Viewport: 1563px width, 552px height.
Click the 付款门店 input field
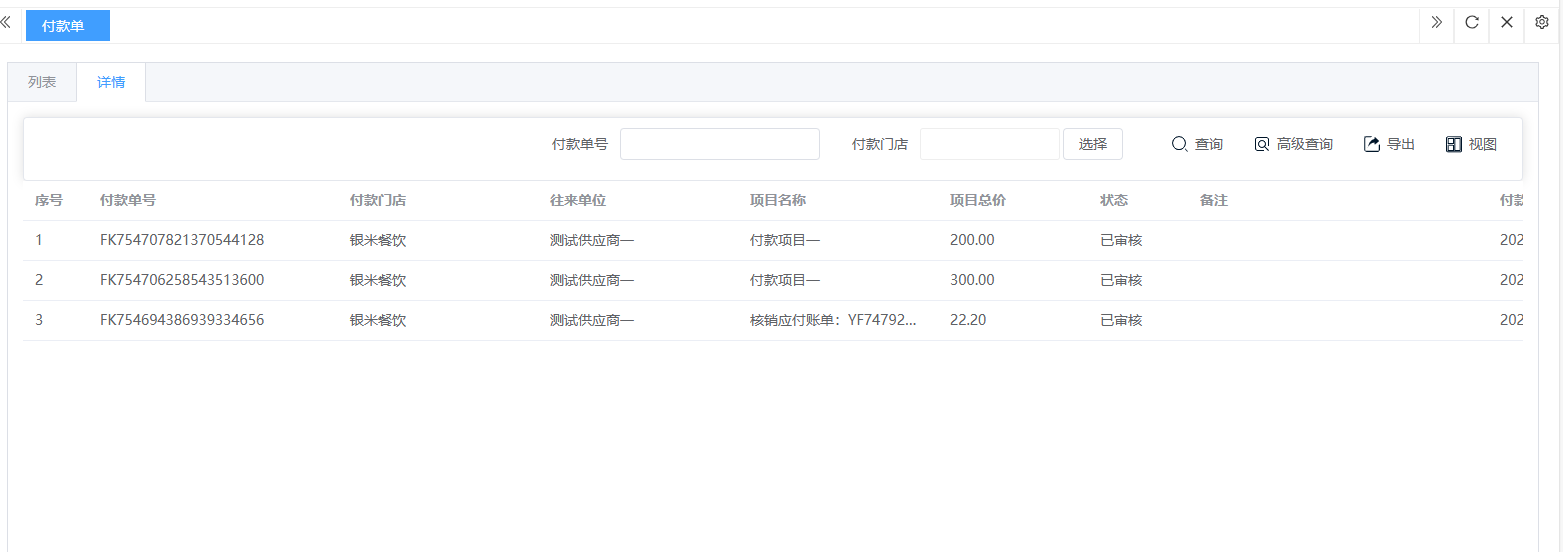pyautogui.click(x=989, y=144)
